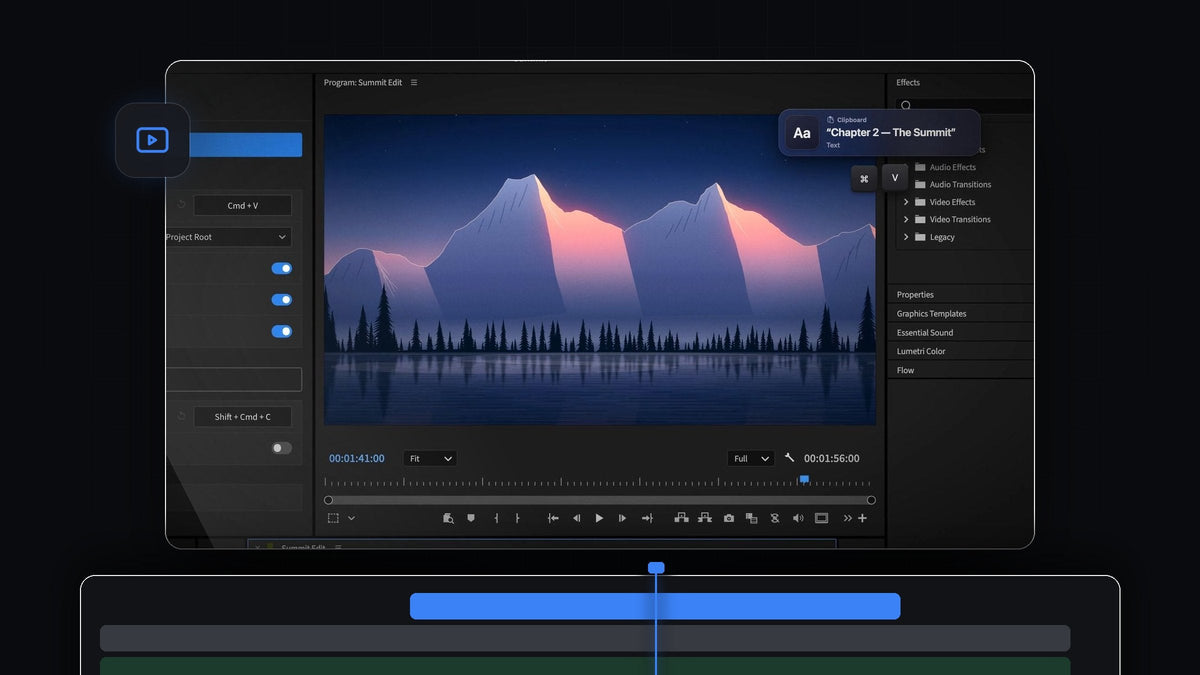Click the search-clip icon left of marker
This screenshot has width=1200, height=675.
click(x=448, y=518)
